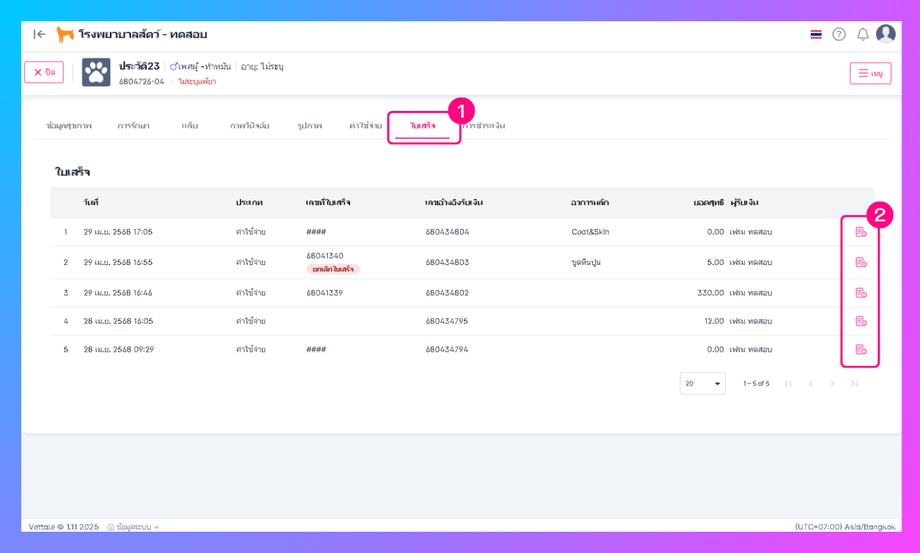Viewport: 920px width, 553px height.
Task: Open the notifications bell
Action: [862, 35]
